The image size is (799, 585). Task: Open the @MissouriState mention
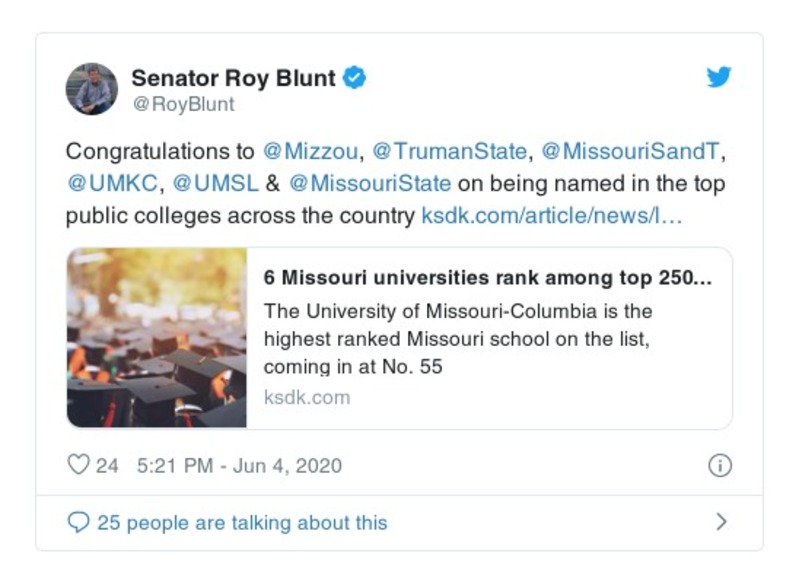[x=370, y=184]
